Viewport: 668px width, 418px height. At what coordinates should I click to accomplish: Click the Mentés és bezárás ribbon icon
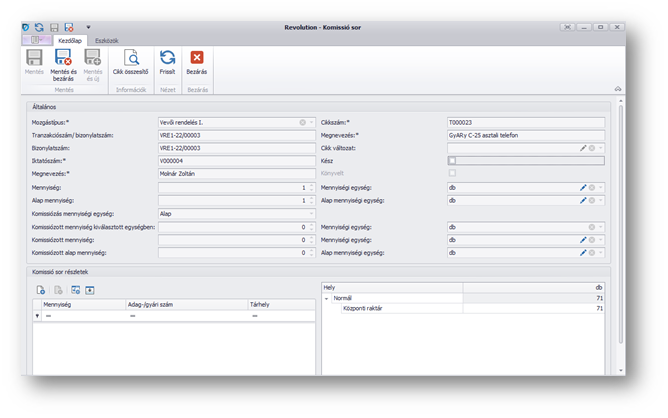(63, 59)
